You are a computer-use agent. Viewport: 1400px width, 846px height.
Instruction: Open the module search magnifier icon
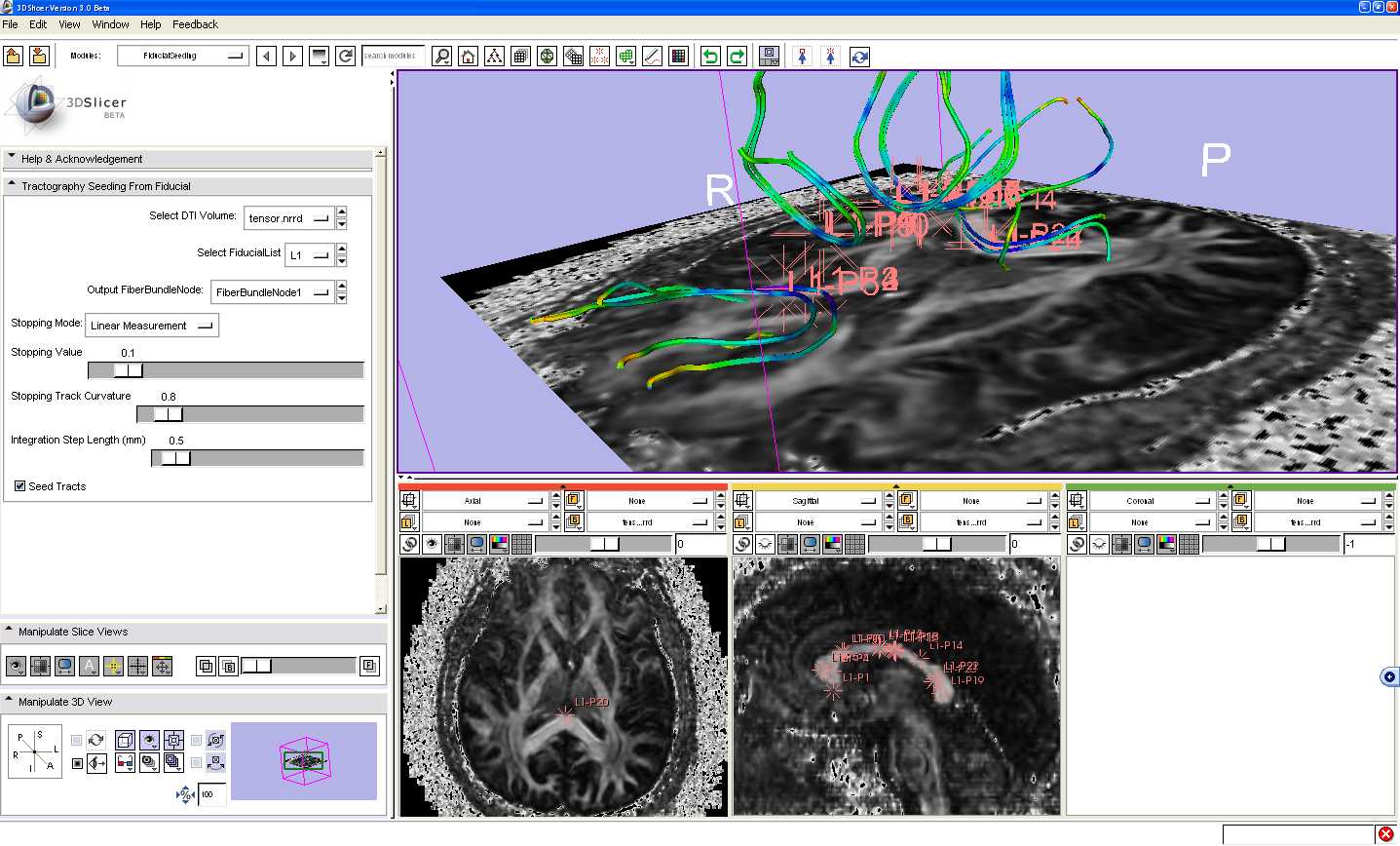tap(442, 57)
